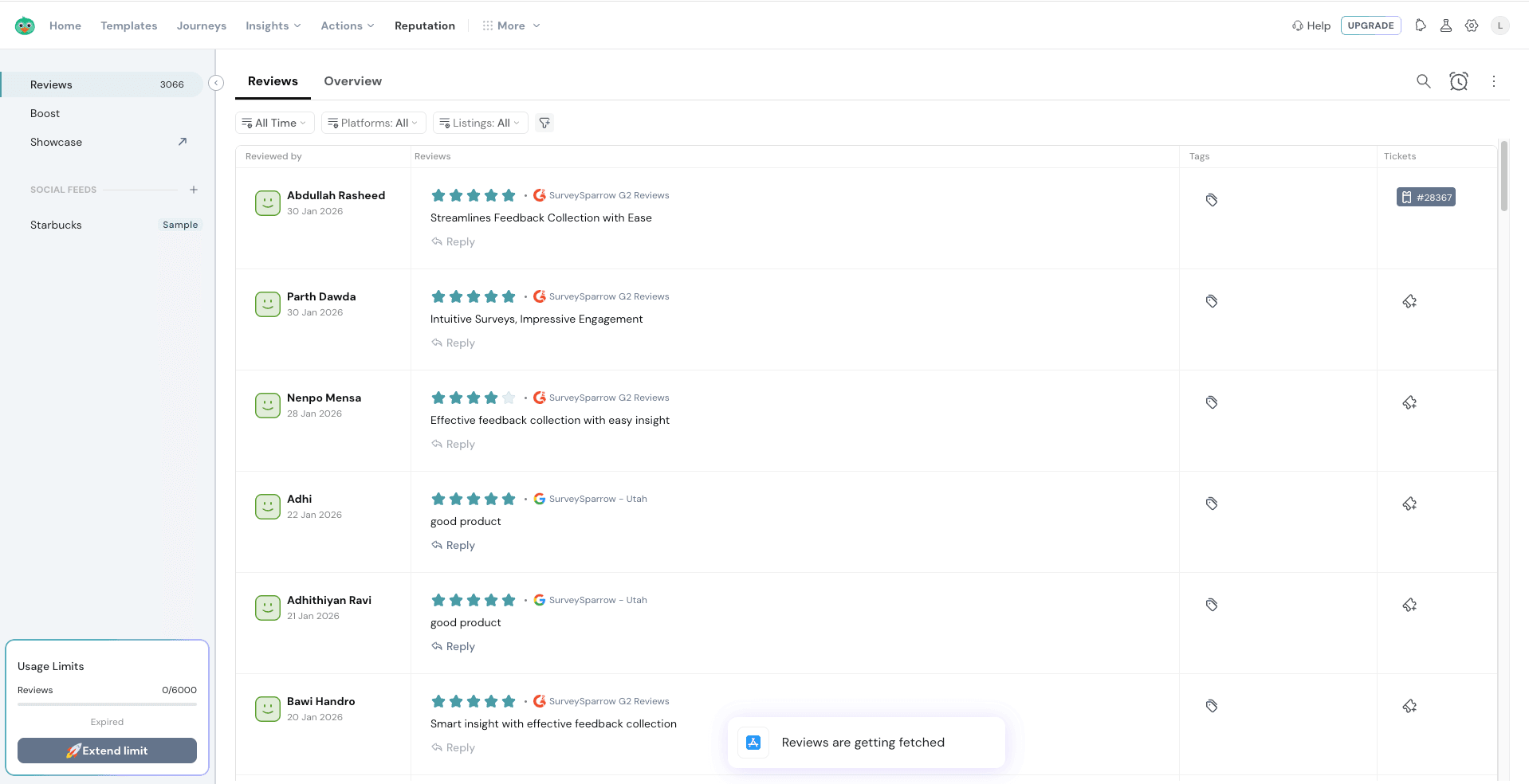Click the alarm clock schedule icon
Viewport: 1529px width, 784px height.
click(x=1459, y=81)
